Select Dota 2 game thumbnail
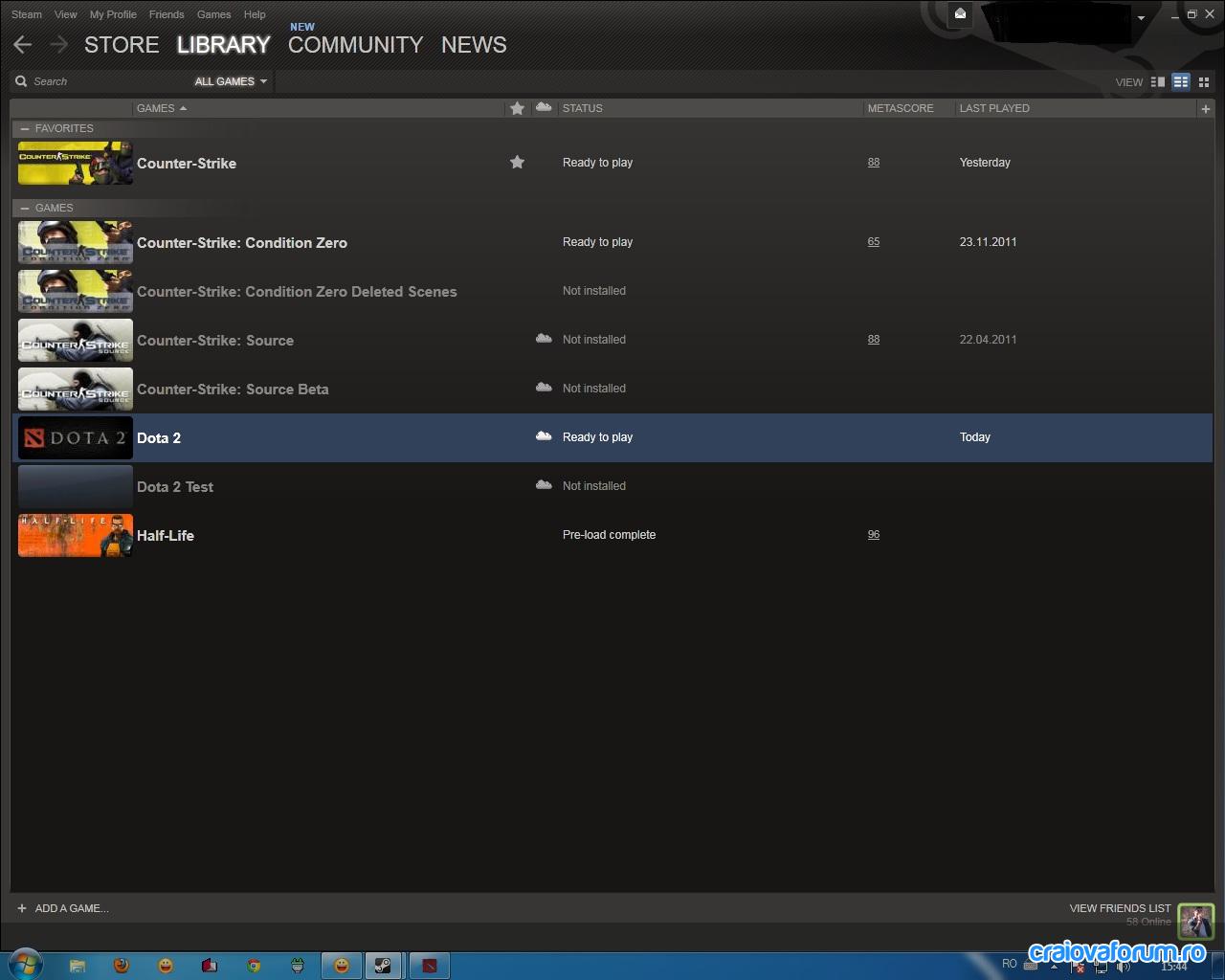Screen dimensions: 1225x980 tap(76, 437)
